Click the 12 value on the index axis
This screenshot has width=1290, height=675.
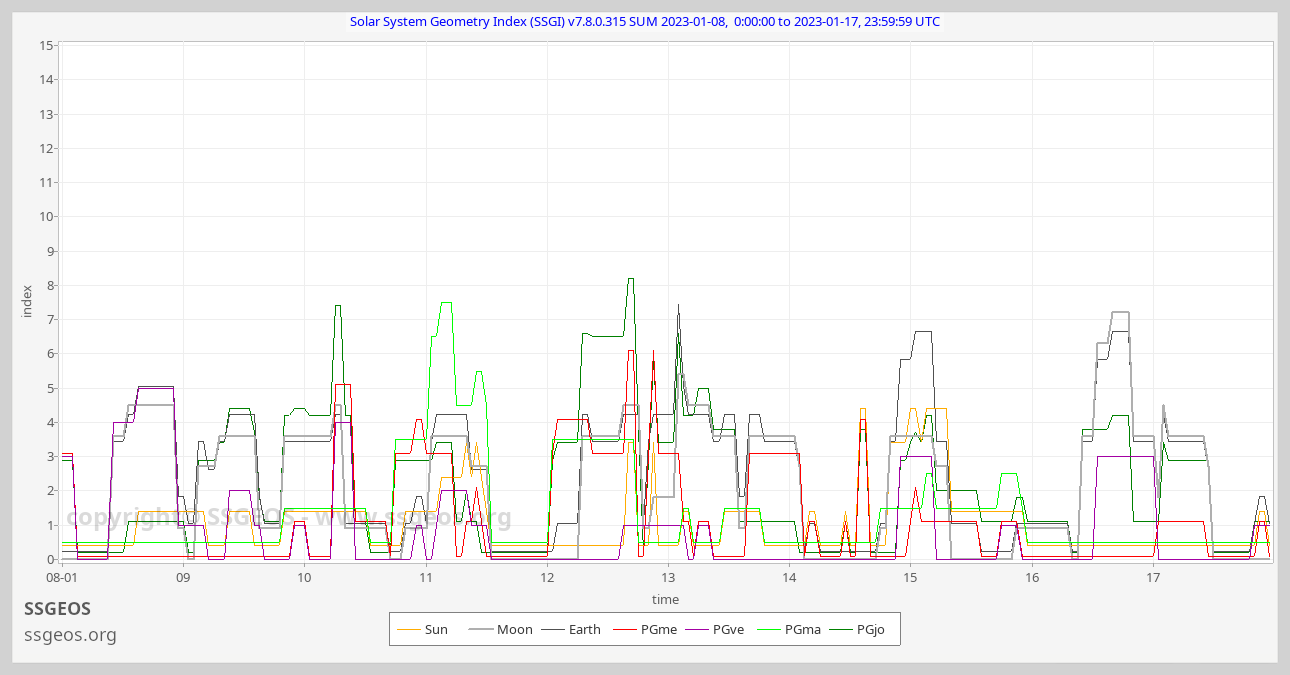click(47, 148)
